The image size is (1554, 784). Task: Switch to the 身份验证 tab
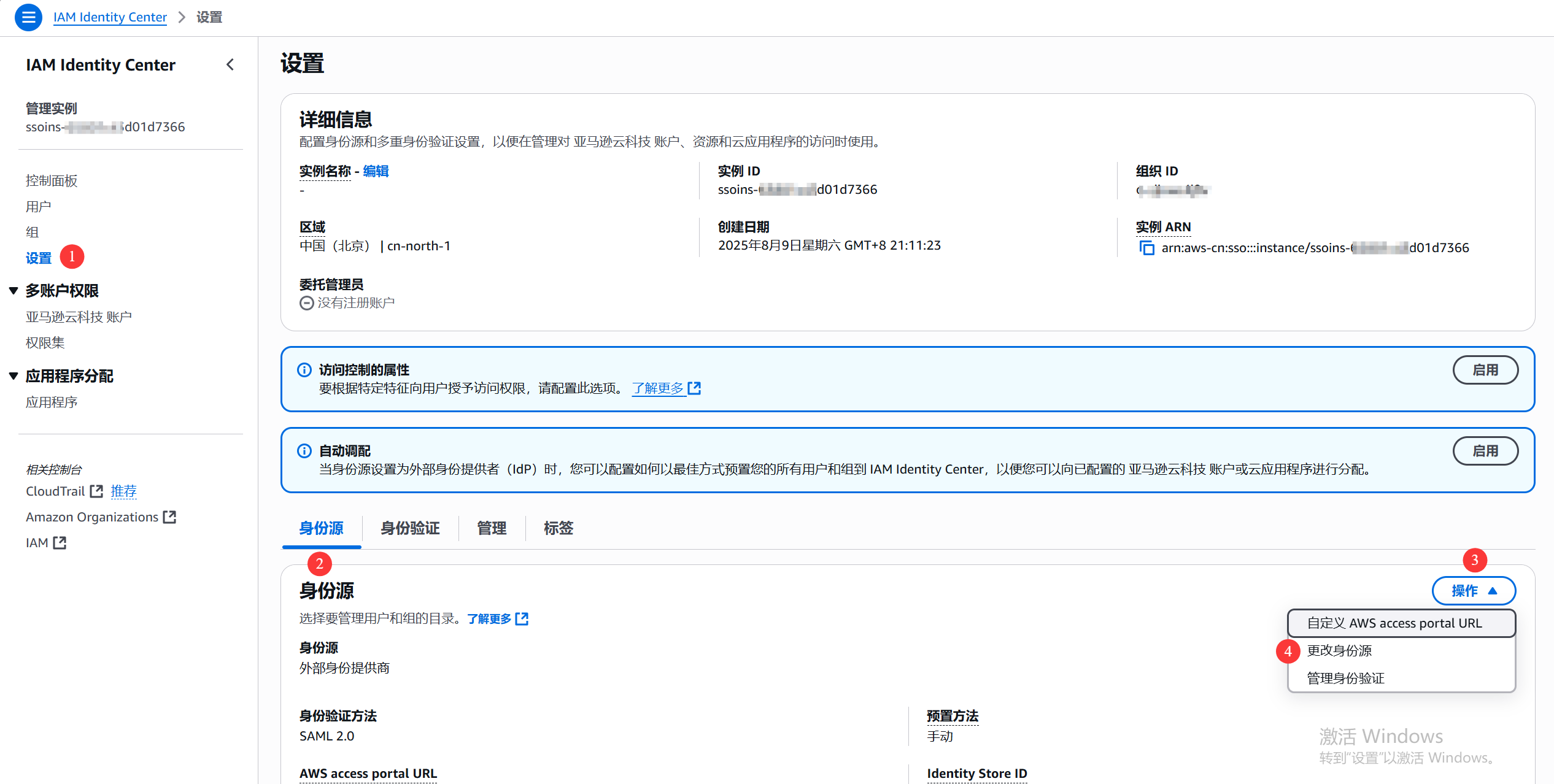click(410, 528)
